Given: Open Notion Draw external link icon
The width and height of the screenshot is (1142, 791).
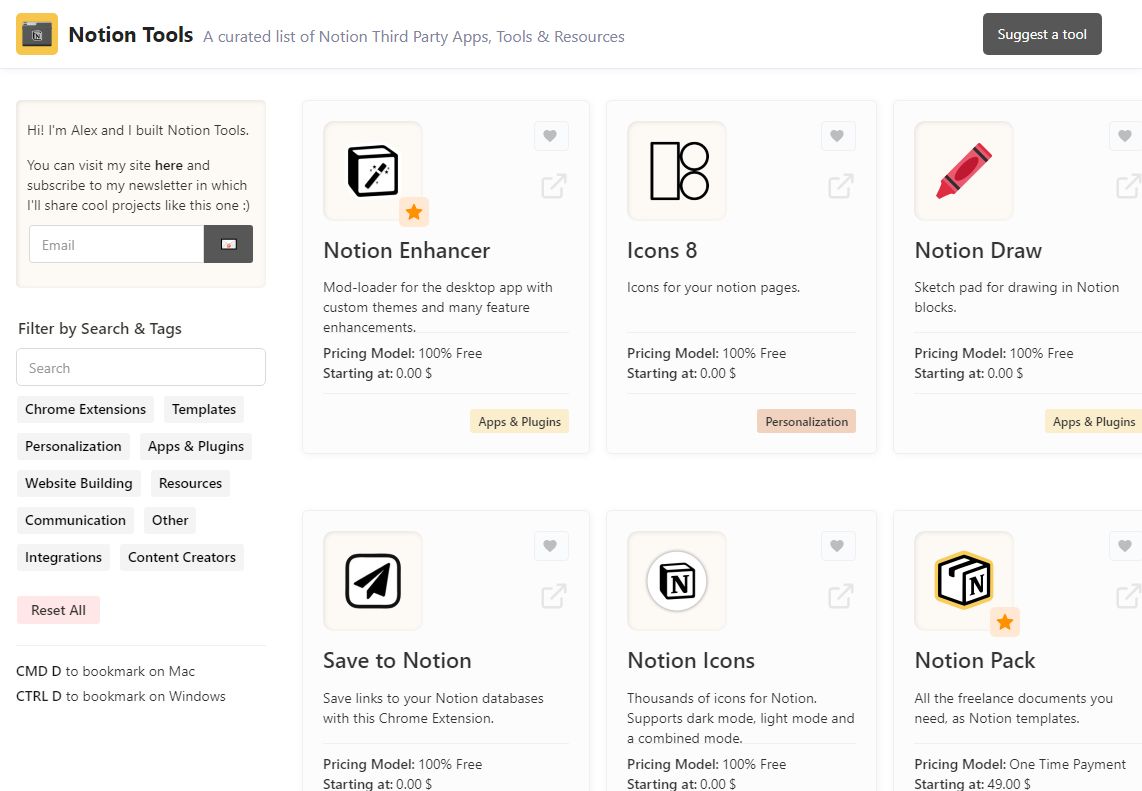Looking at the screenshot, I should [1128, 186].
